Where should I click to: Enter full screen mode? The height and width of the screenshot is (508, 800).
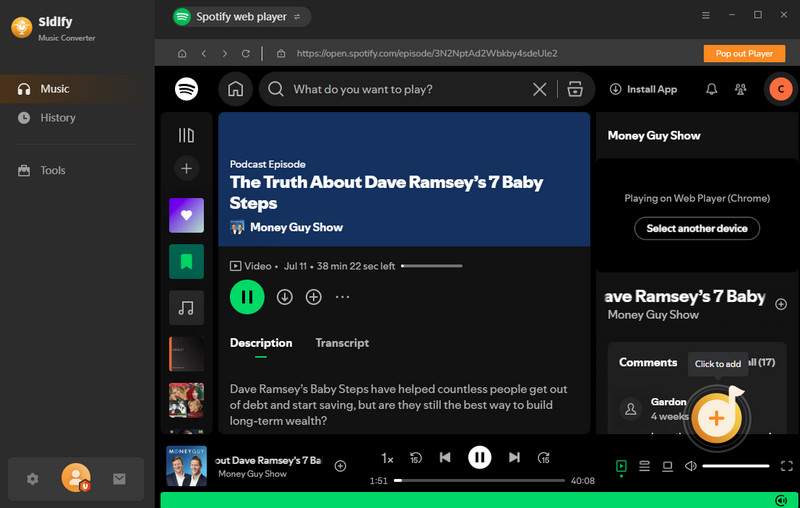[786, 466]
